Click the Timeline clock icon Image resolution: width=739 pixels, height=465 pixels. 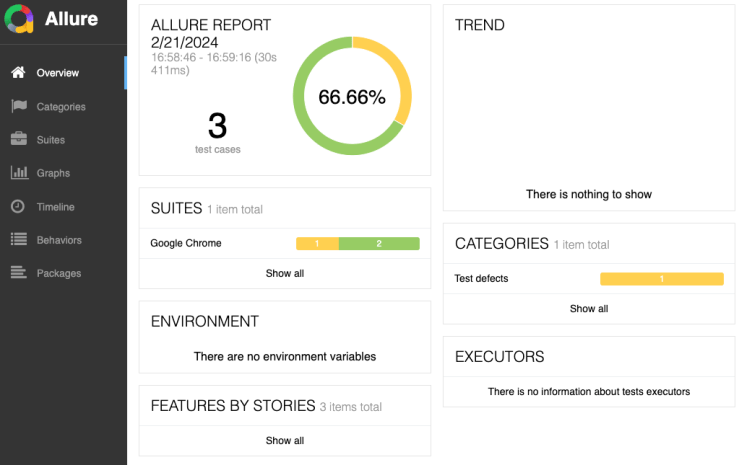pyautogui.click(x=18, y=207)
